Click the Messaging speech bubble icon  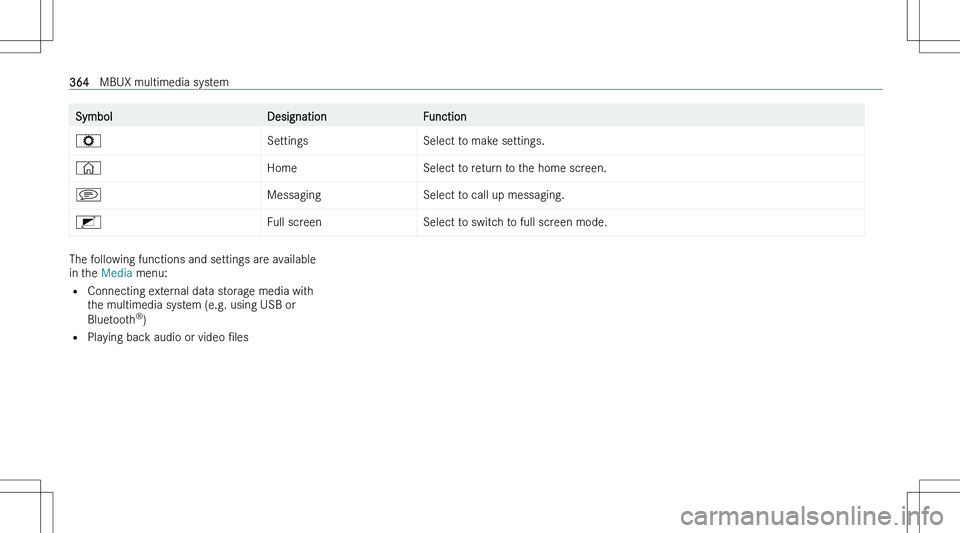[x=88, y=195]
